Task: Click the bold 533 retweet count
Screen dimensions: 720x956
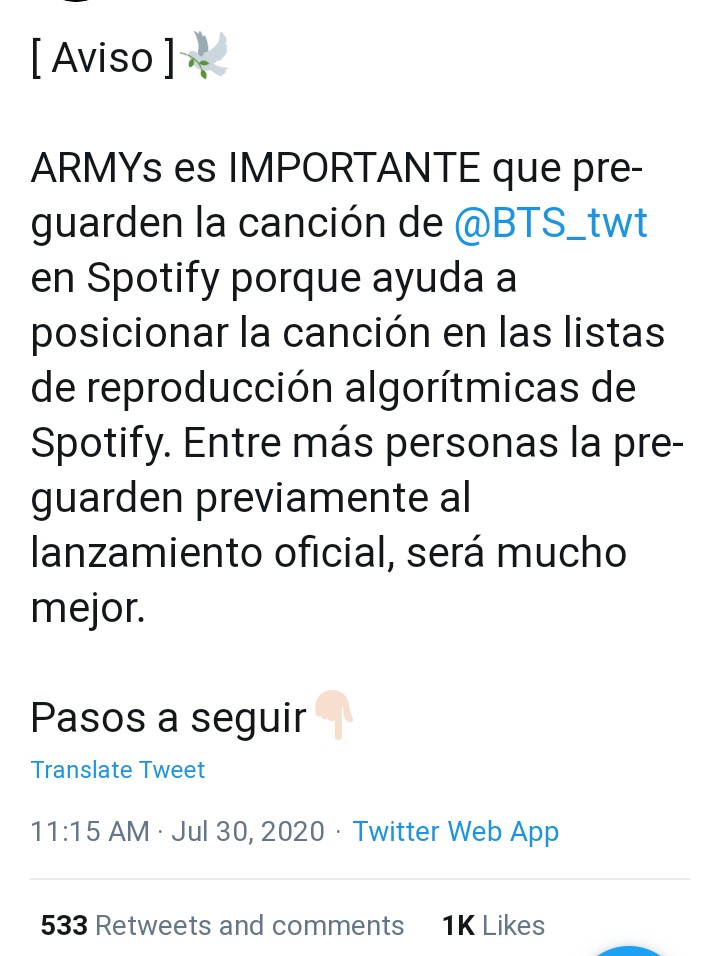Action: click(64, 926)
